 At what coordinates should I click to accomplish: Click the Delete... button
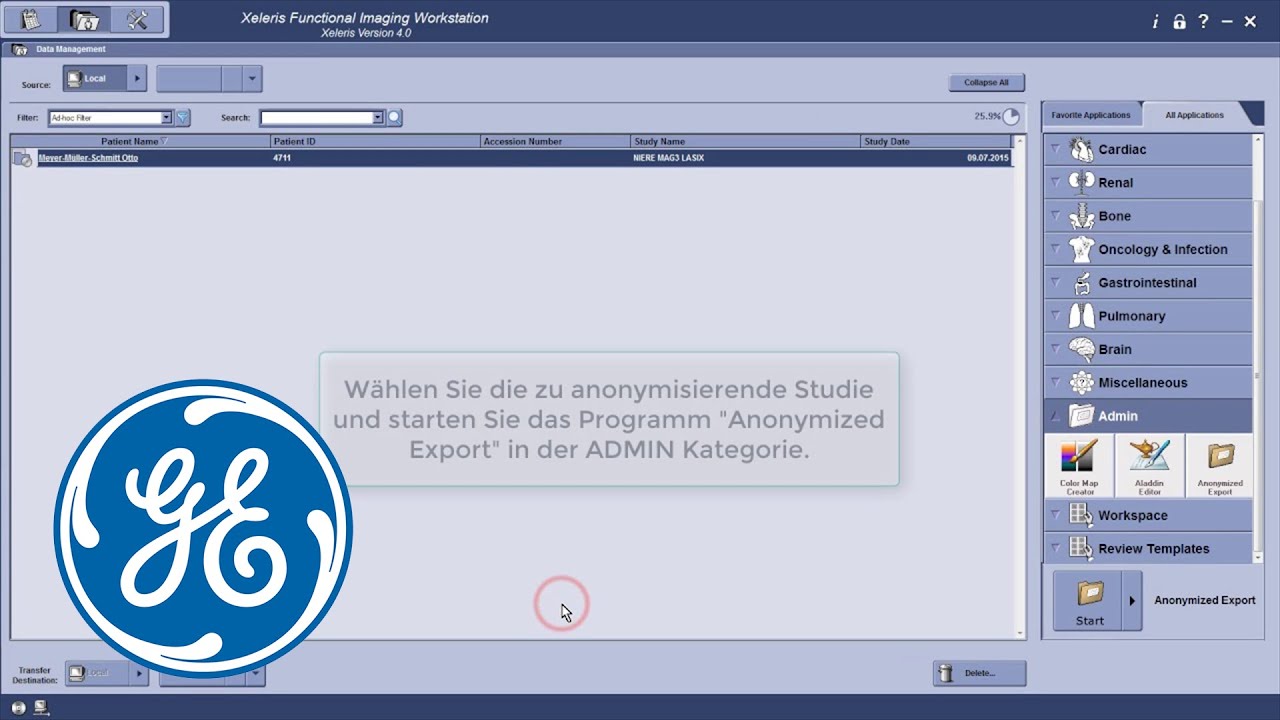click(x=980, y=673)
